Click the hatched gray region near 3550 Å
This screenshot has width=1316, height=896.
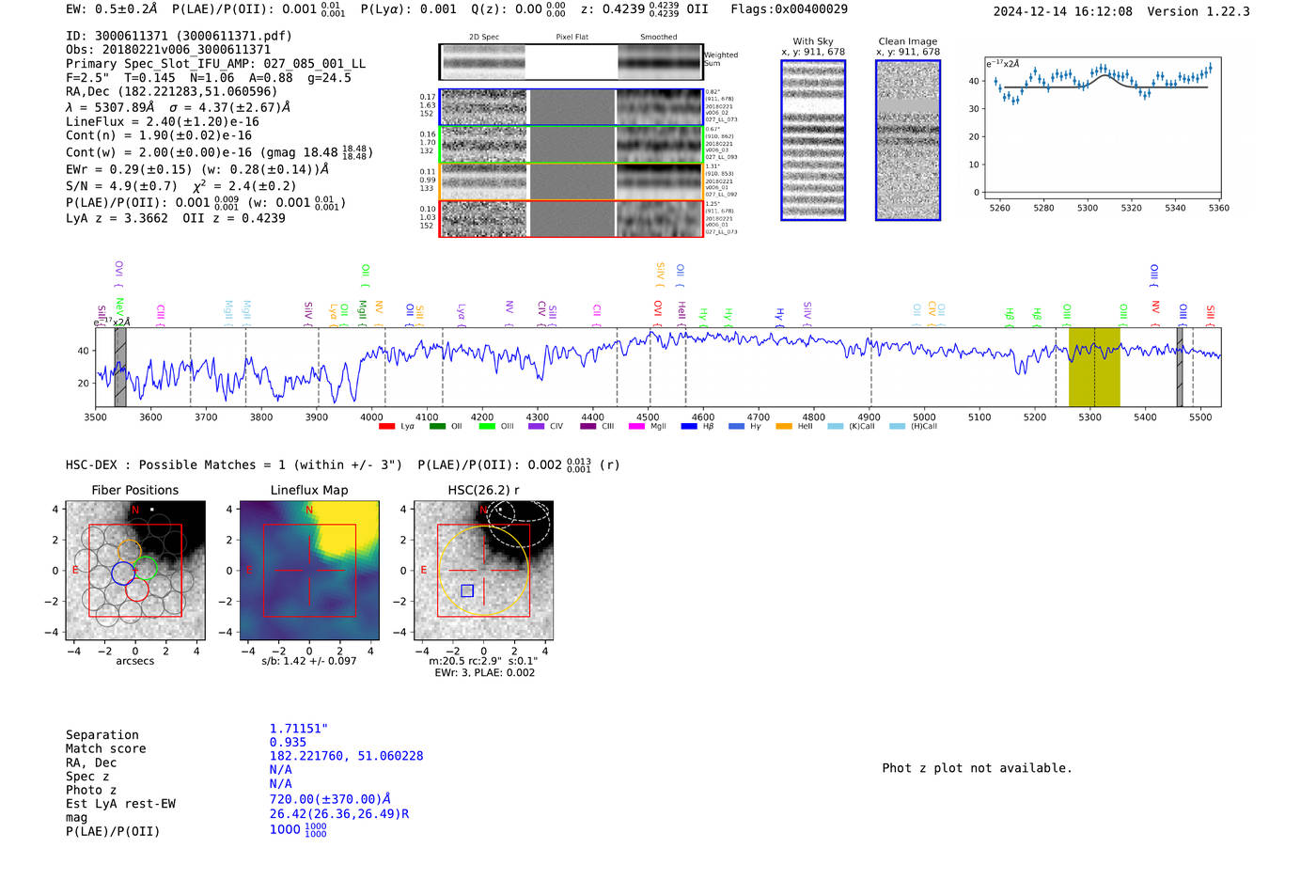120,368
